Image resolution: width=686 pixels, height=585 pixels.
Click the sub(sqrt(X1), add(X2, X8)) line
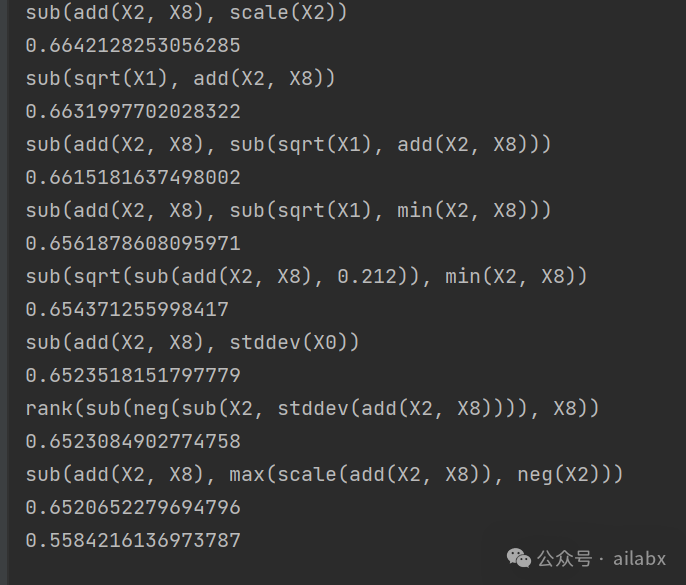180,79
